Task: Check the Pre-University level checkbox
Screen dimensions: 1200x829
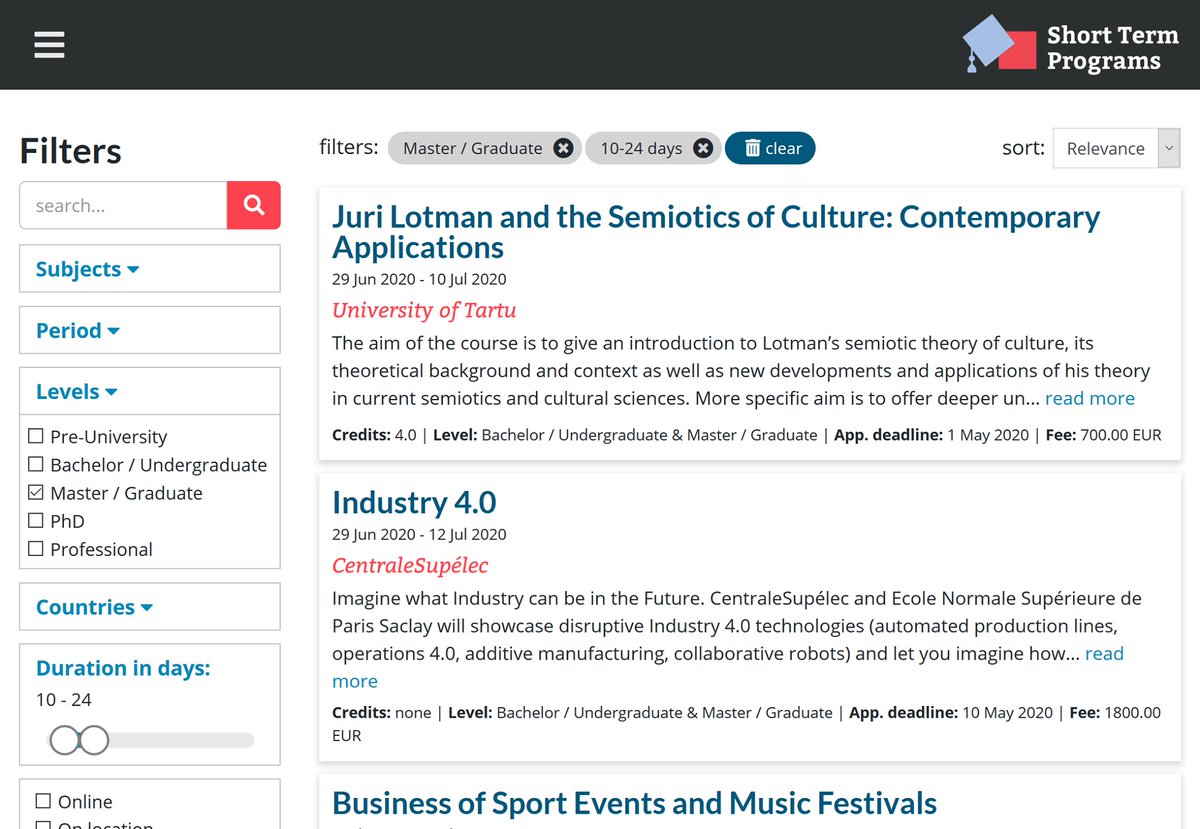Action: coord(36,436)
